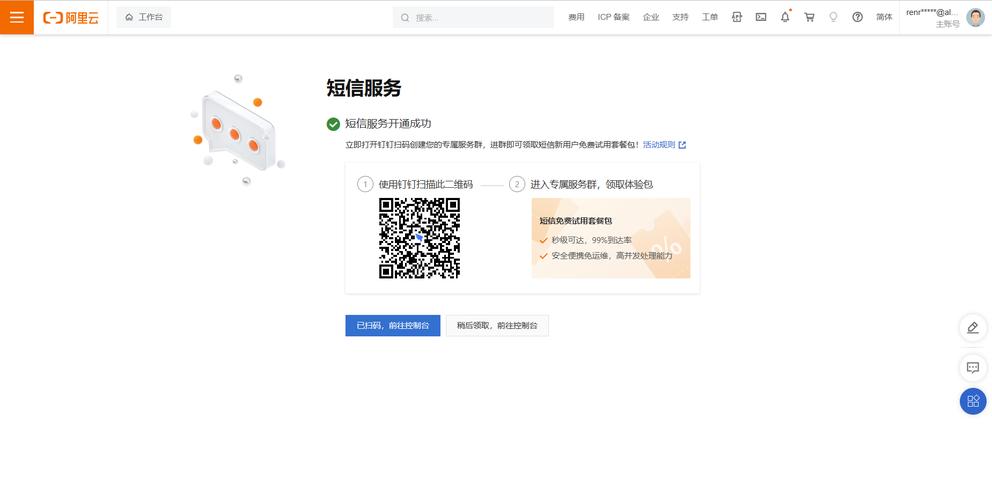Image resolution: width=992 pixels, height=500 pixels.
Task: Open the blue apps grid floating button
Action: click(x=973, y=401)
